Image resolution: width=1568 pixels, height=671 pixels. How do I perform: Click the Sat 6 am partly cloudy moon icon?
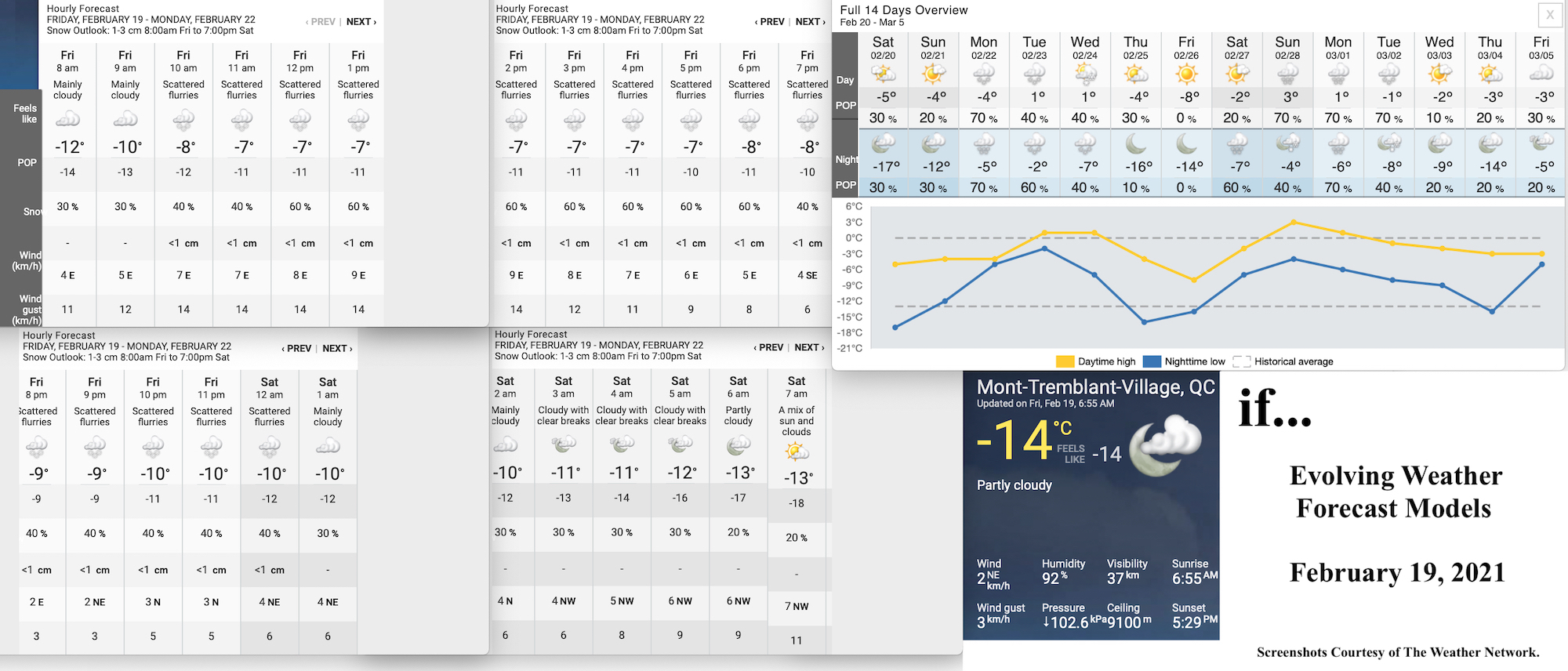tap(739, 444)
